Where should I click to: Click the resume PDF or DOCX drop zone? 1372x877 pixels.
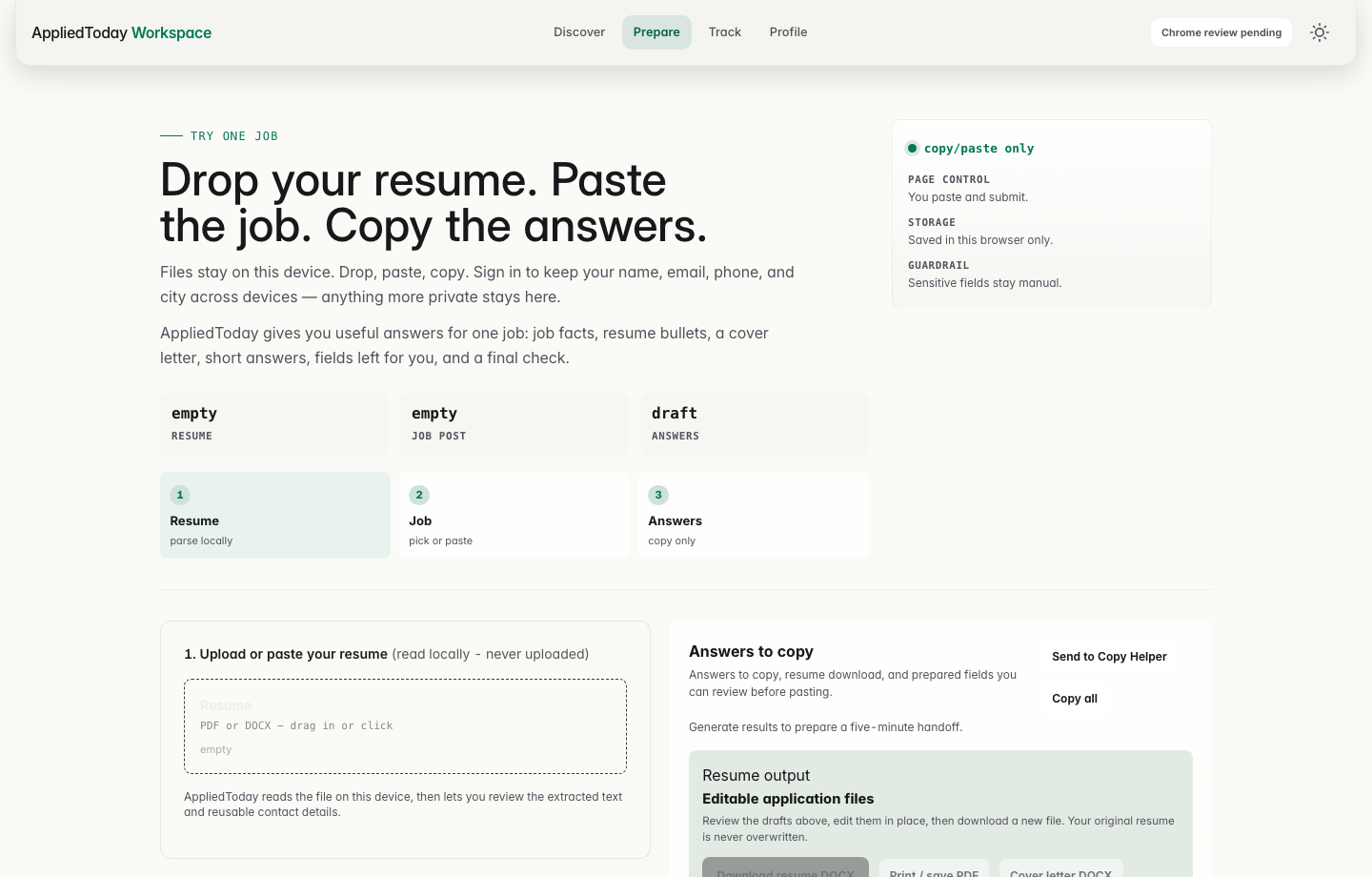tap(405, 726)
